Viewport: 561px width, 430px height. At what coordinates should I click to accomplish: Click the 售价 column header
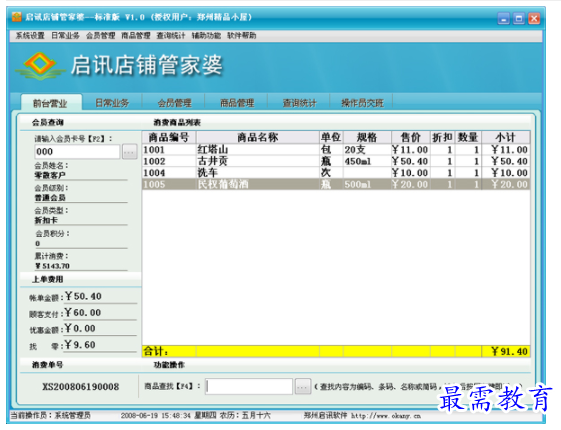[x=411, y=137]
